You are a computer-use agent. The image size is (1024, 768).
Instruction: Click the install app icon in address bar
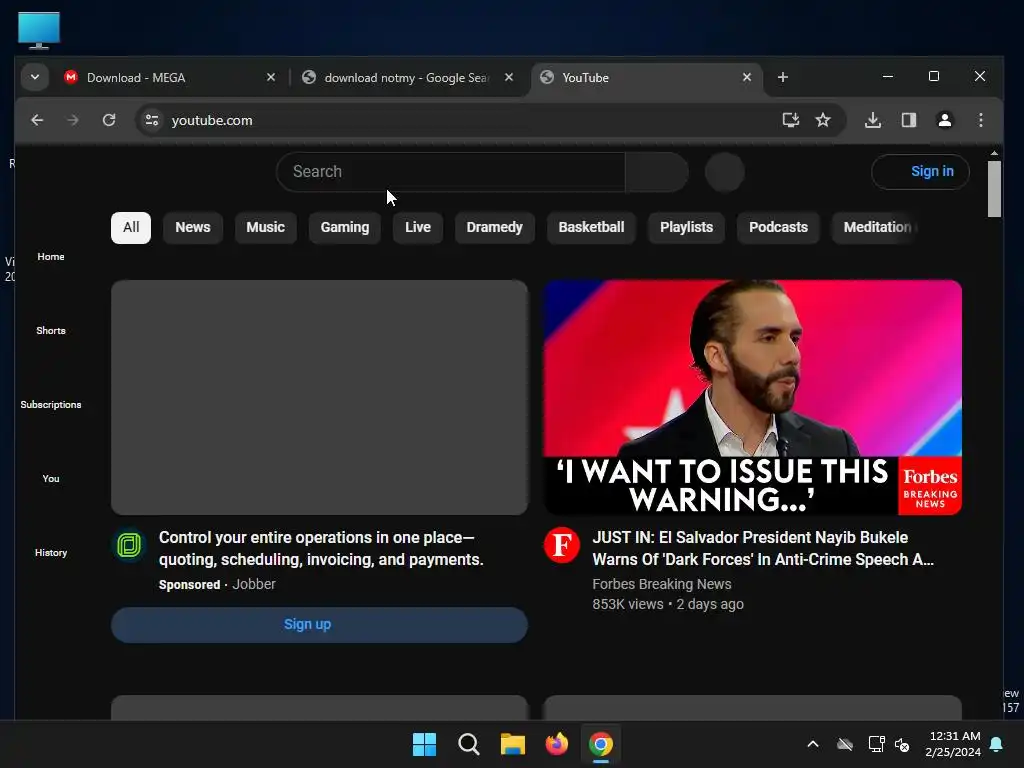[790, 120]
